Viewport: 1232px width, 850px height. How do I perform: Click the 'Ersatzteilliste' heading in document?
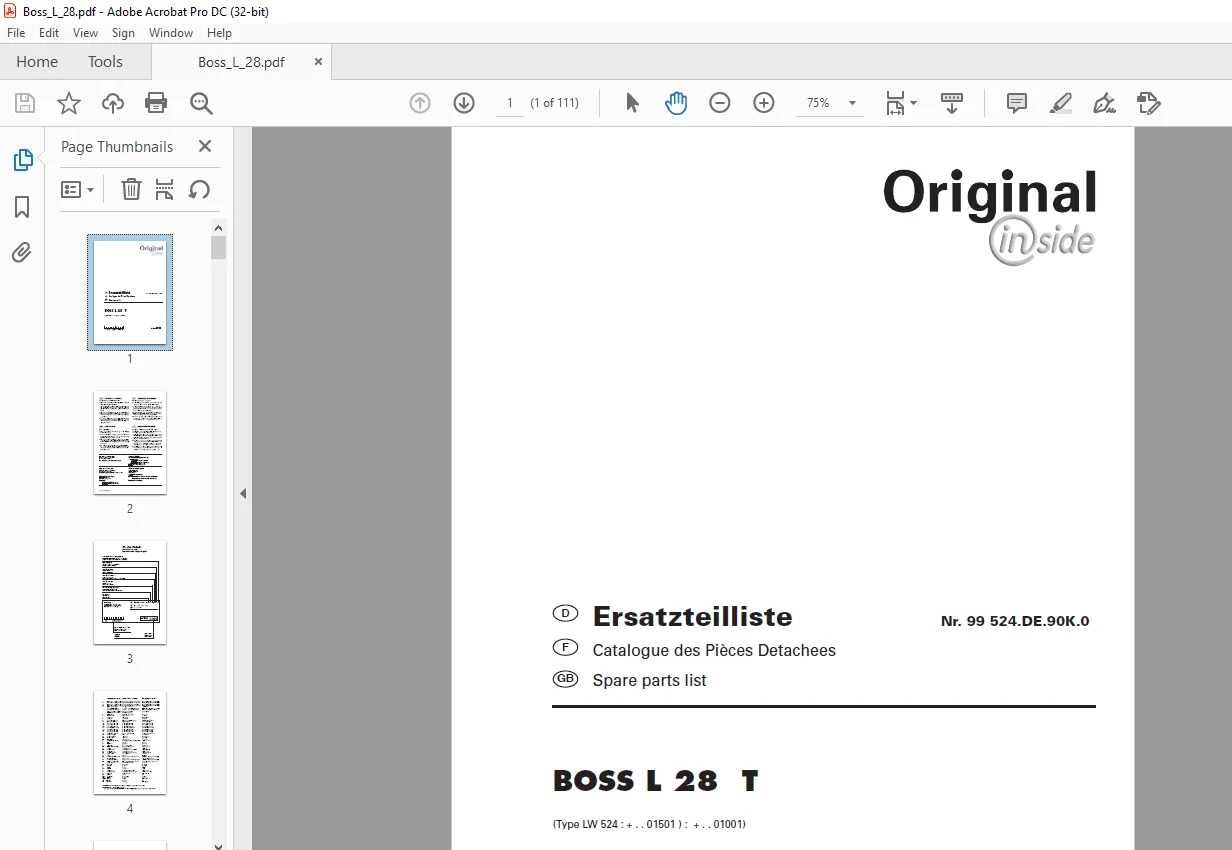692,616
